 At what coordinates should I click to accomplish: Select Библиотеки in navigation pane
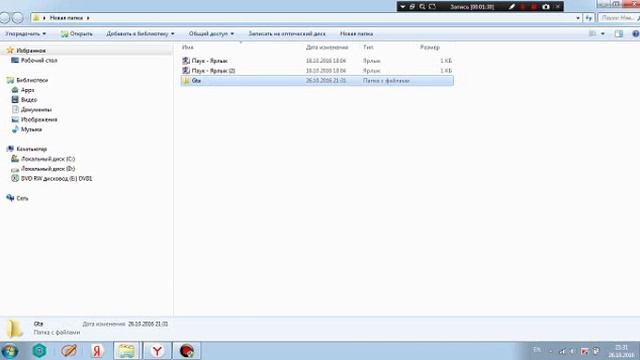tap(32, 80)
